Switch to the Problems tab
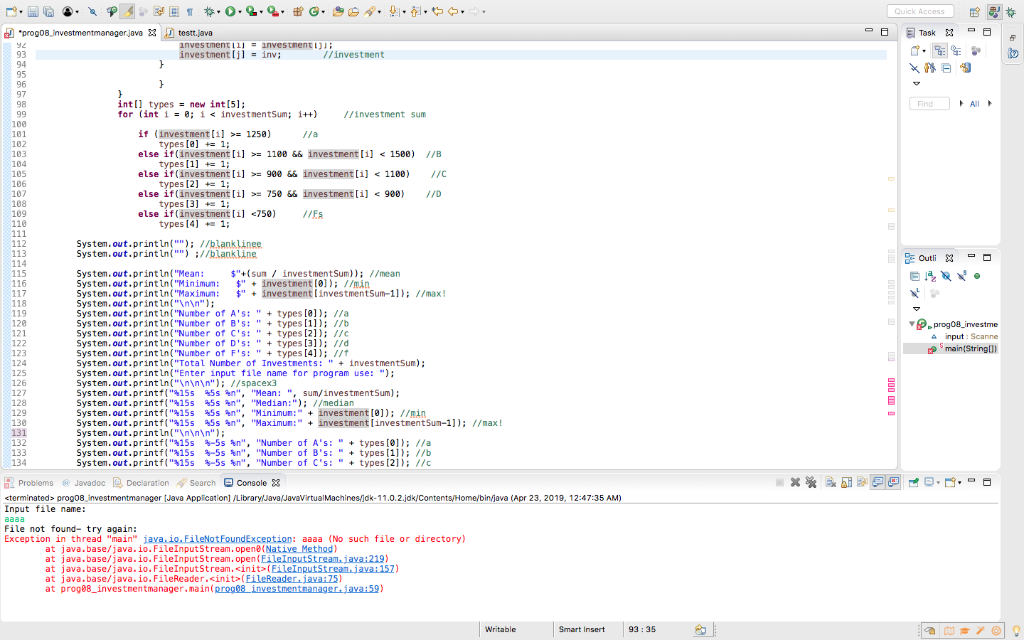 tap(29, 483)
